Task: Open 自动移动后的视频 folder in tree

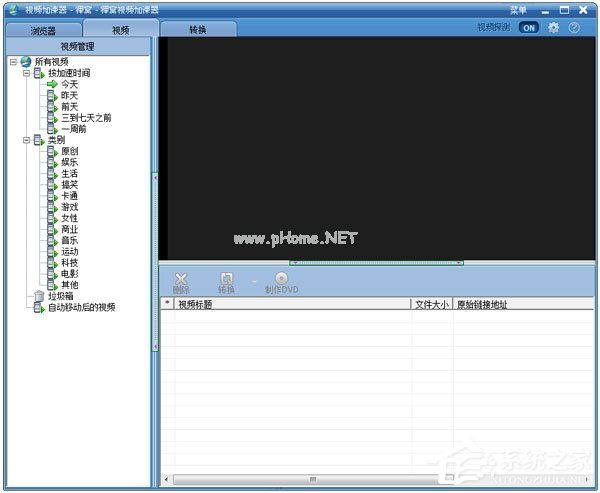Action: pos(81,307)
